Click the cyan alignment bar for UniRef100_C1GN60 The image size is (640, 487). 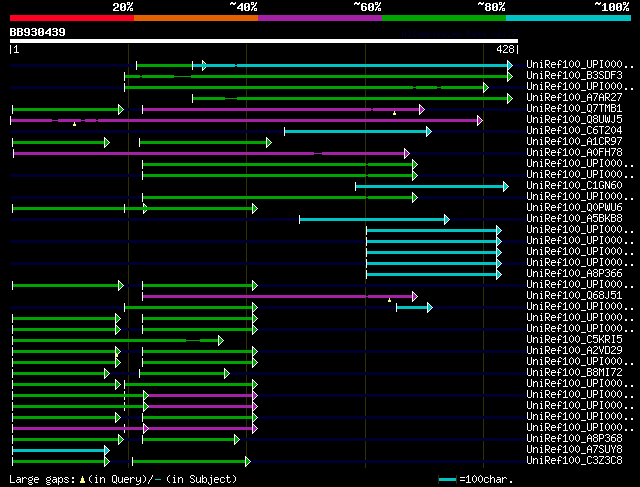coord(432,187)
